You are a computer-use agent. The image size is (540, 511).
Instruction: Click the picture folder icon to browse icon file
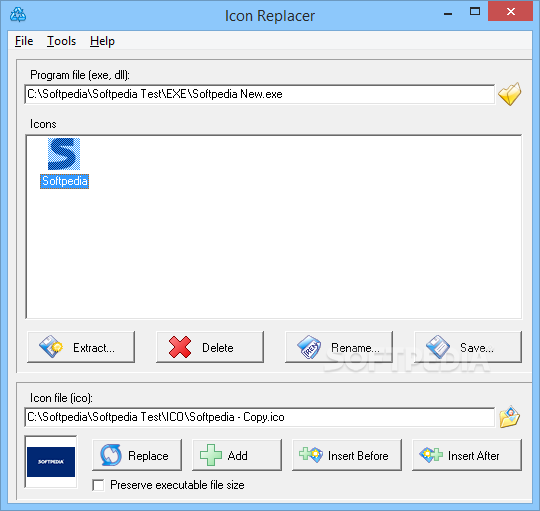coord(510,417)
